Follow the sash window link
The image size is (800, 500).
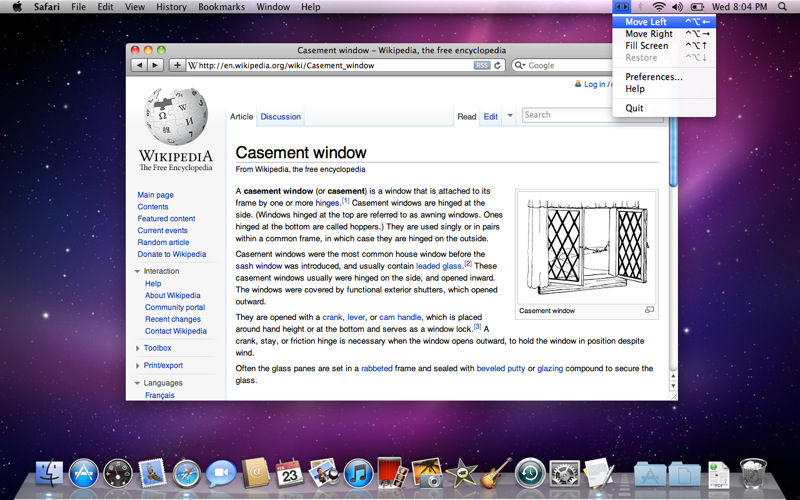click(259, 266)
